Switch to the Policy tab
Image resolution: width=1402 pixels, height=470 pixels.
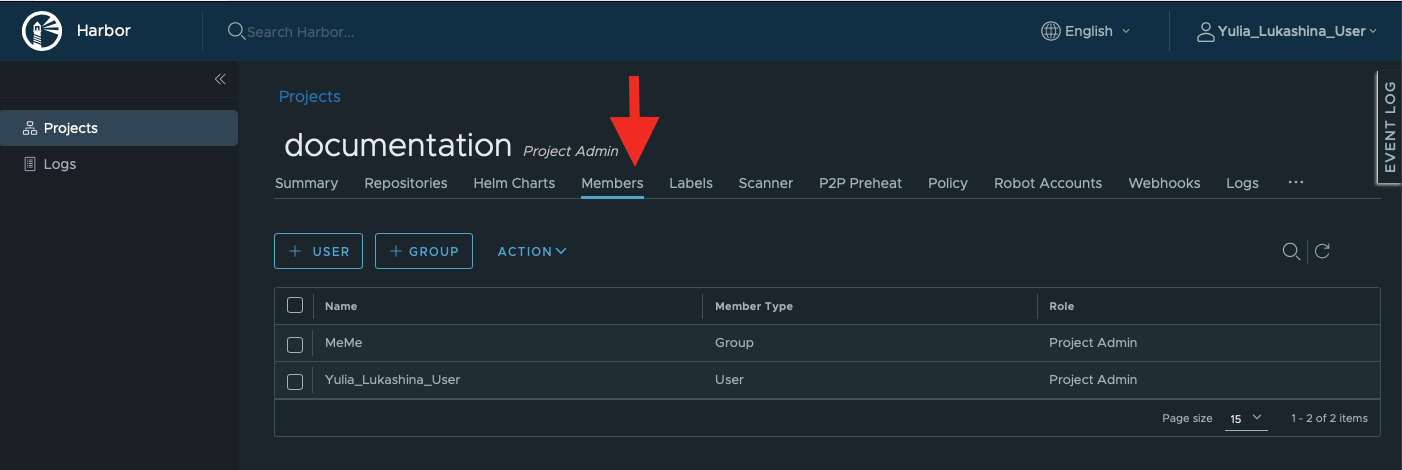[x=948, y=183]
